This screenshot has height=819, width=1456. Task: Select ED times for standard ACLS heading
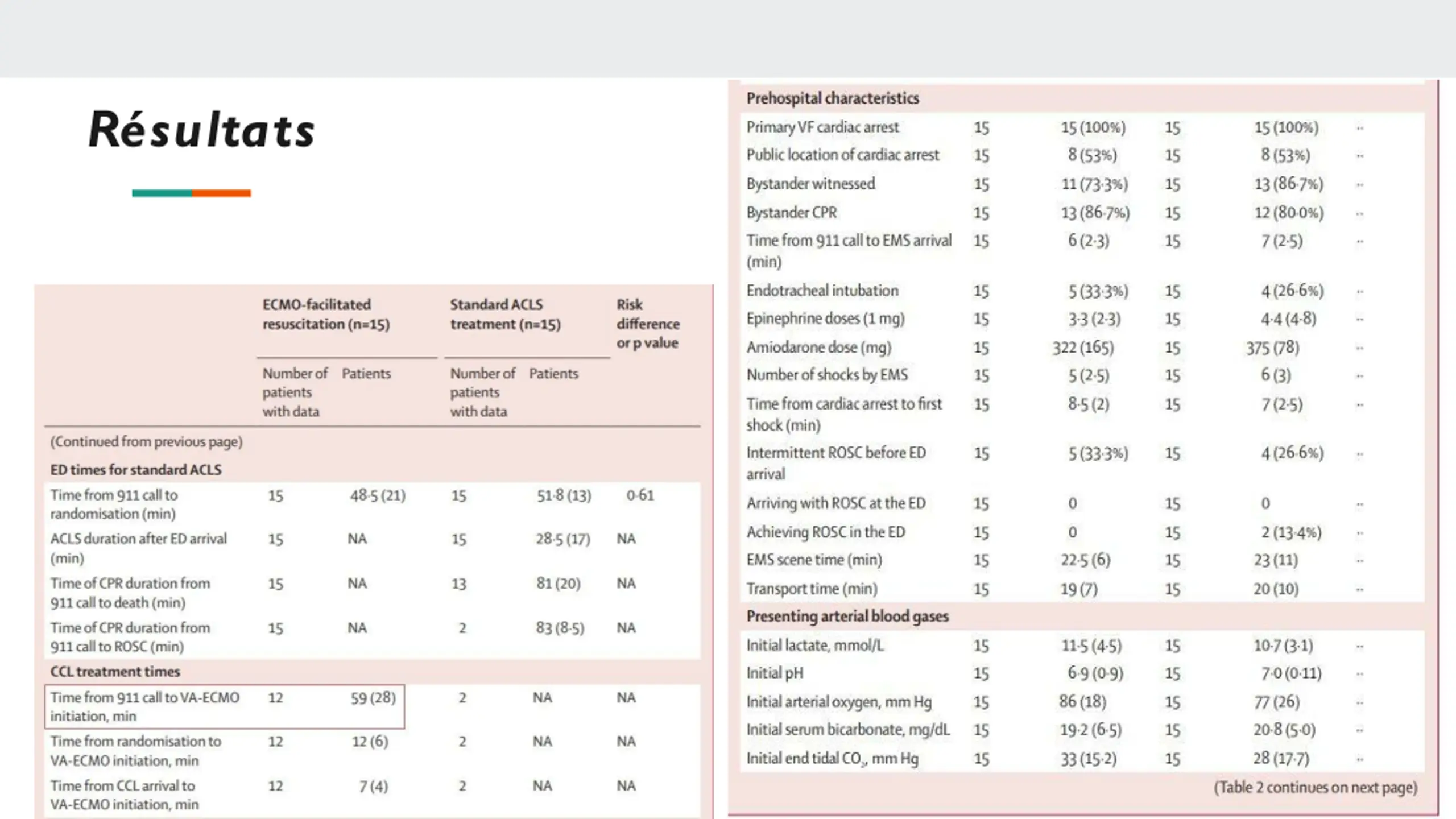coord(136,470)
